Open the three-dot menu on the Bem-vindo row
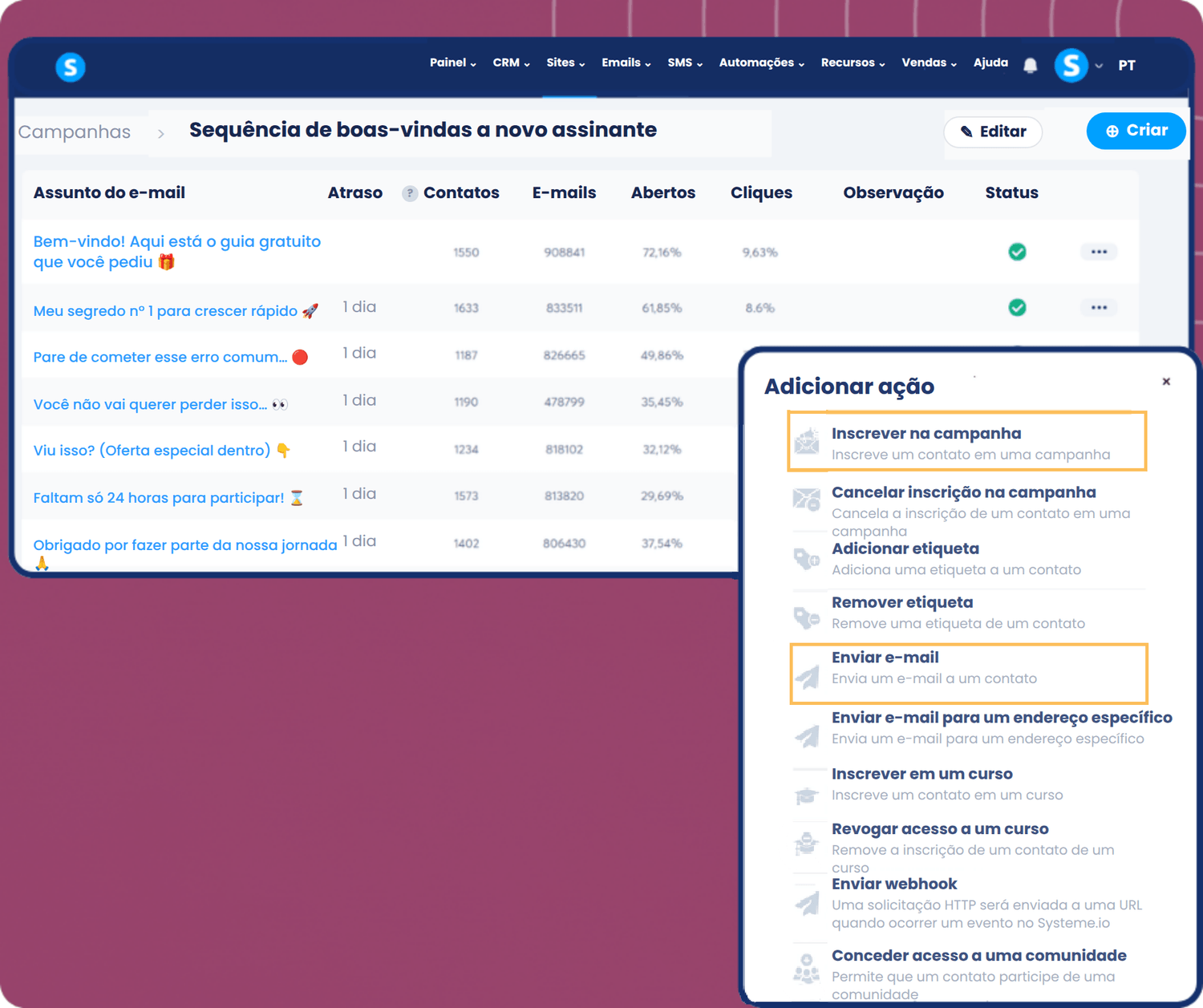 click(x=1099, y=252)
